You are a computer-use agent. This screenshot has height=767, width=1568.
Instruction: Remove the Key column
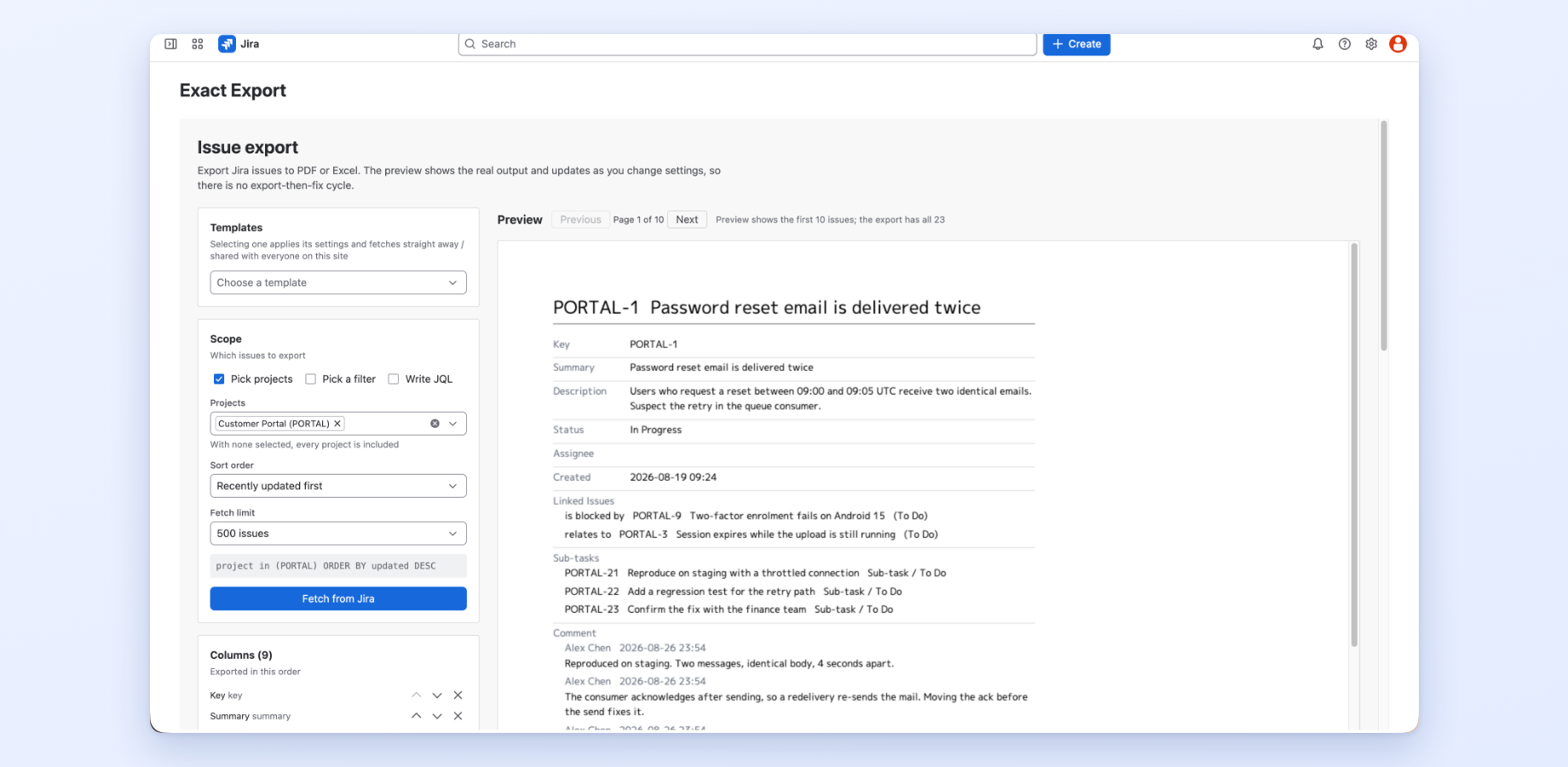click(458, 695)
